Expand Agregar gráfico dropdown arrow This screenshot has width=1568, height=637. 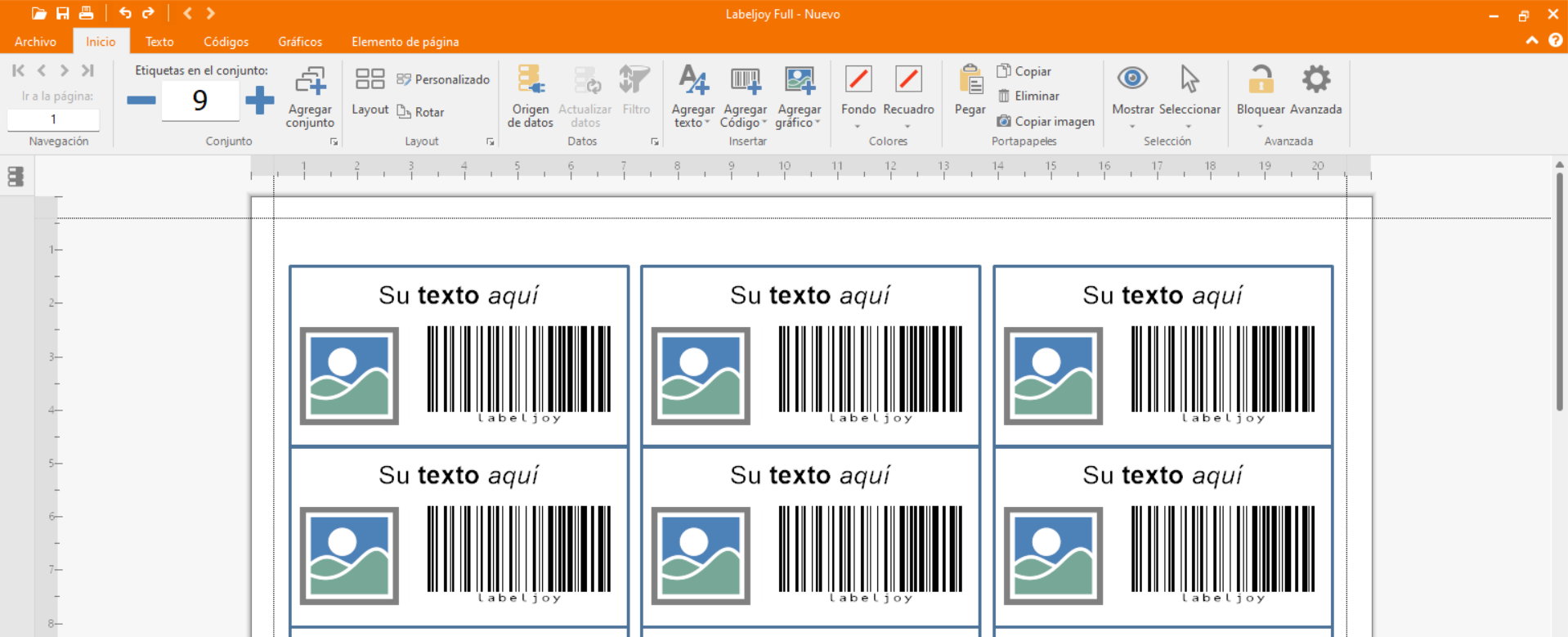(818, 123)
